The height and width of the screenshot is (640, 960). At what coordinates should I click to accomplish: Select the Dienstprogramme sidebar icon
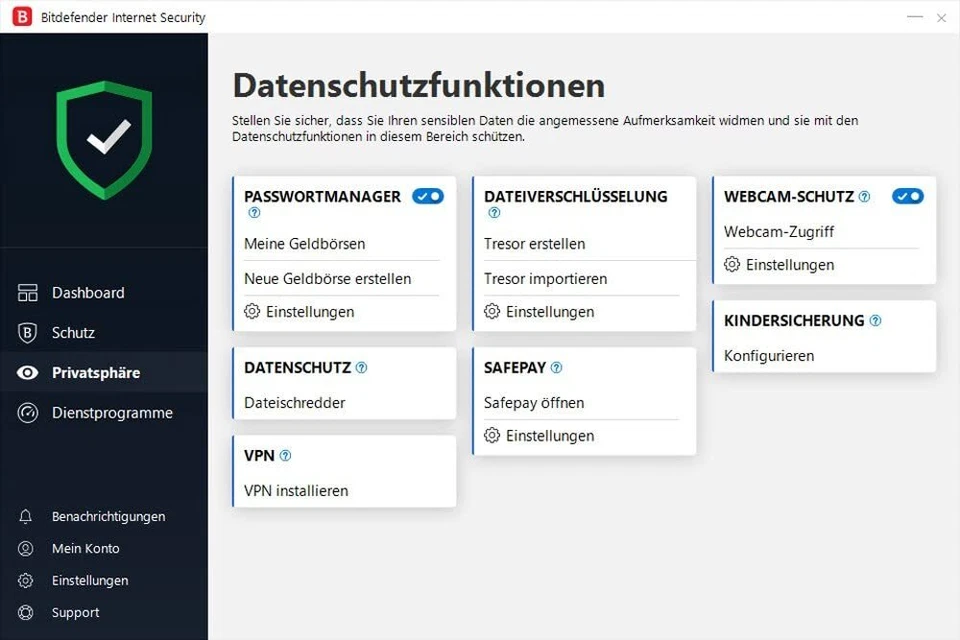(30, 412)
